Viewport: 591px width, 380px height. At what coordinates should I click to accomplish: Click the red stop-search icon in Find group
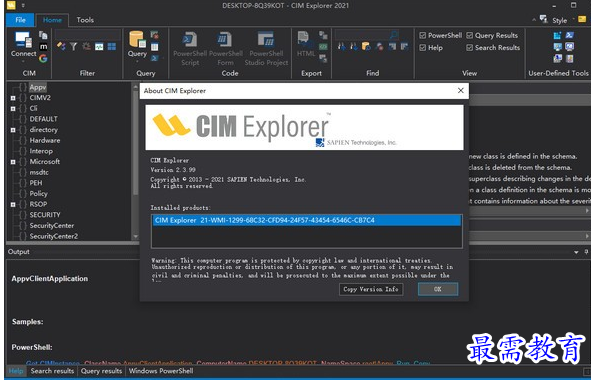(x=380, y=46)
